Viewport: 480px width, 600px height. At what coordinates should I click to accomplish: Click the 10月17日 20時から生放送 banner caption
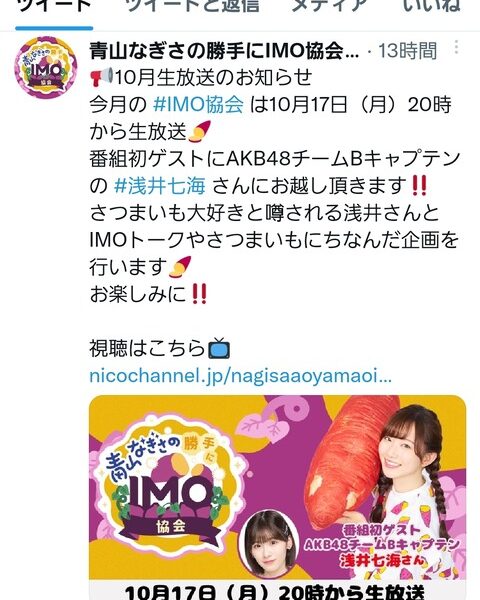tap(276, 592)
